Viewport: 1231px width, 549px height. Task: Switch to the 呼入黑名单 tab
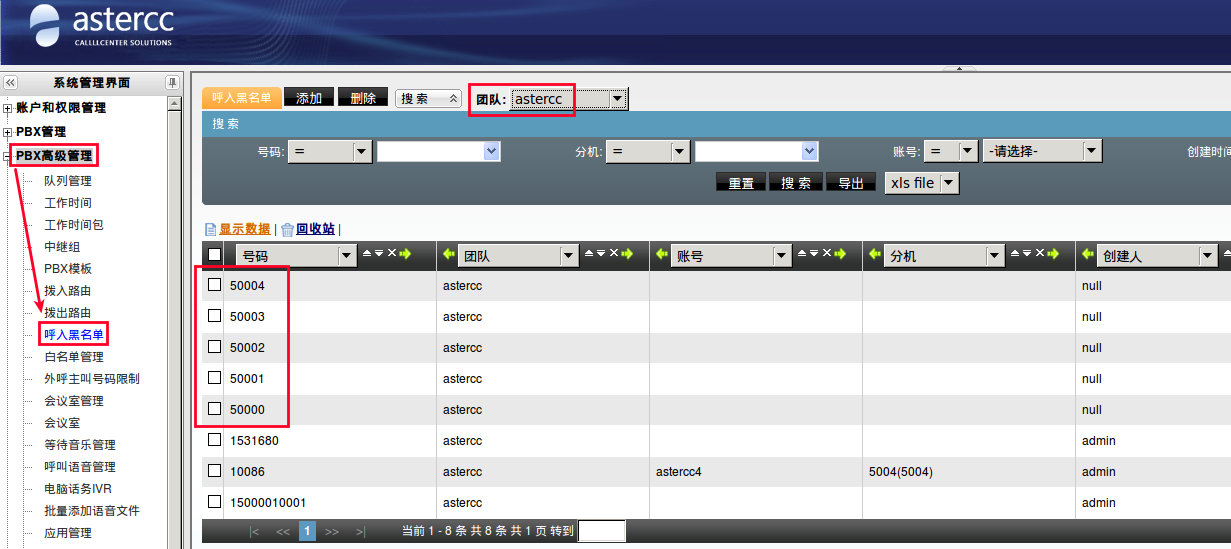pos(242,98)
